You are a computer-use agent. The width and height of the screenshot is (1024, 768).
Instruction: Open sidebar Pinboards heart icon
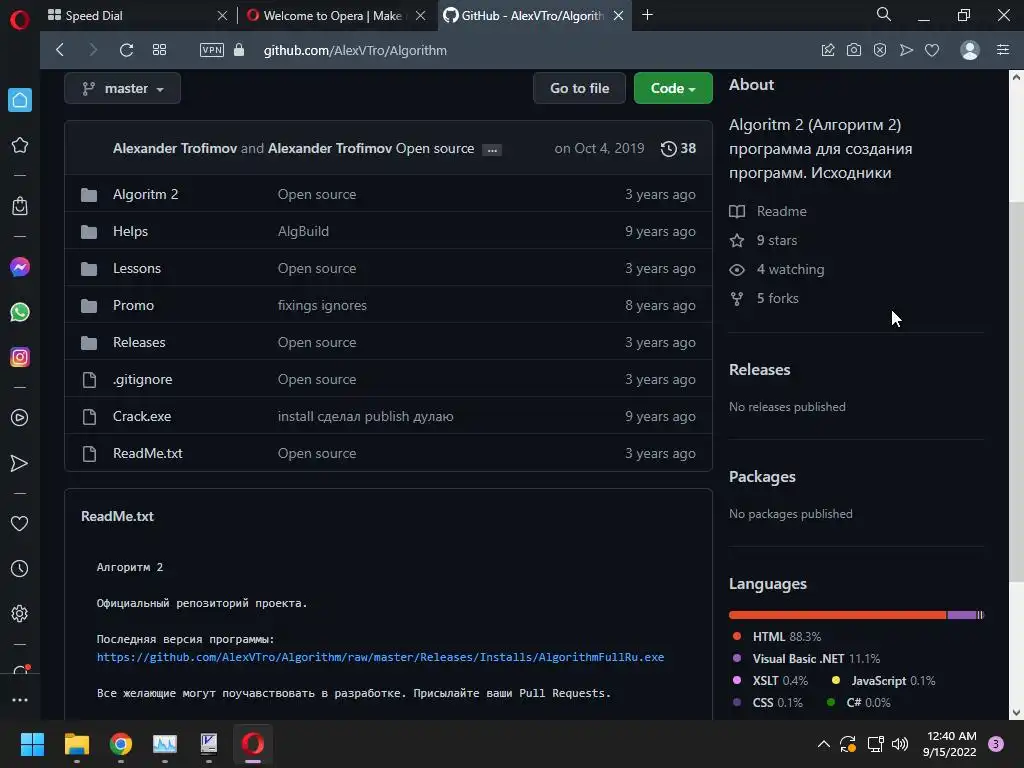20,523
